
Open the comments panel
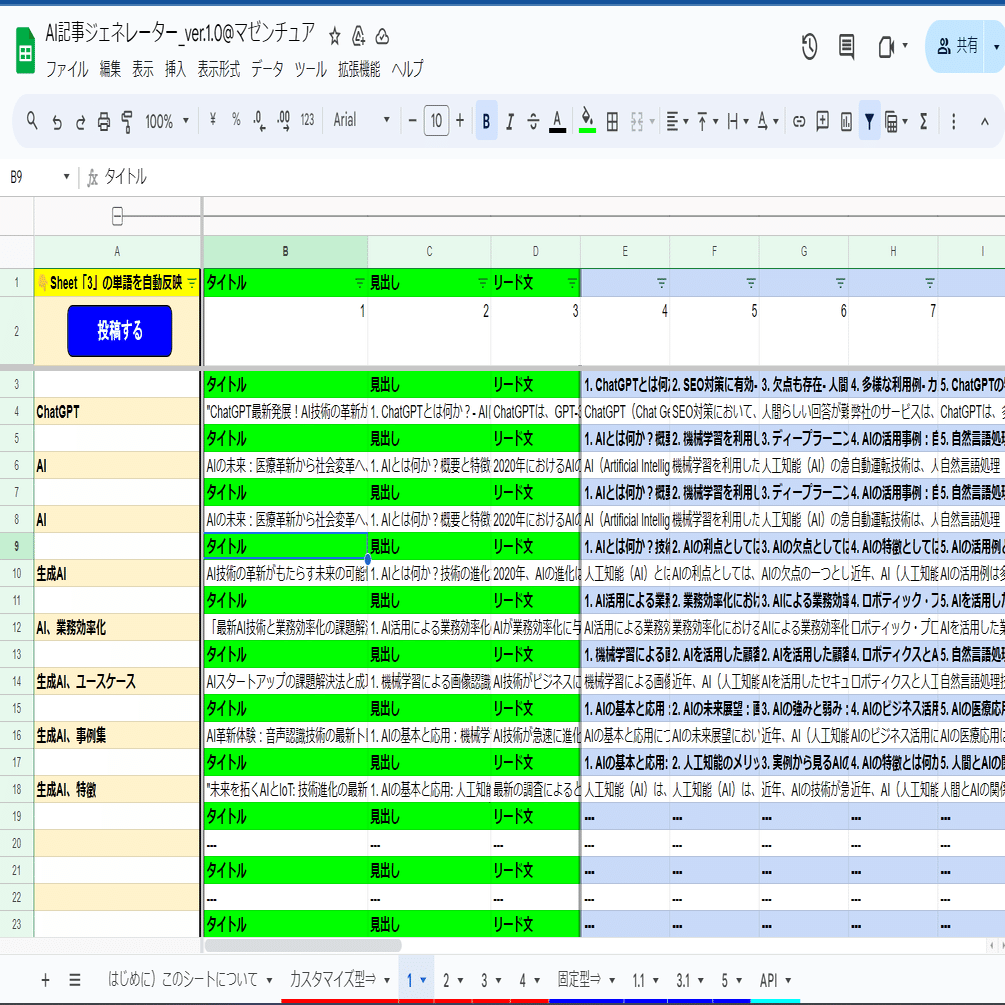847,47
